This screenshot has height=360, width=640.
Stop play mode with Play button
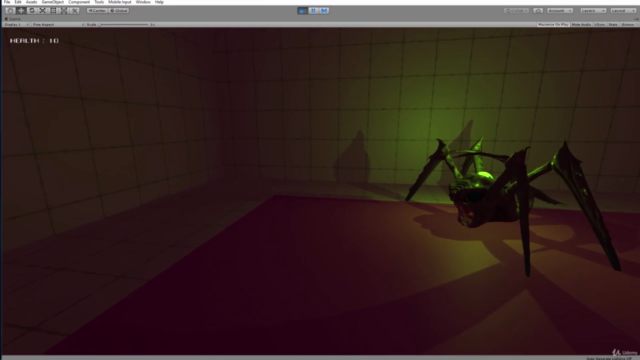302,11
